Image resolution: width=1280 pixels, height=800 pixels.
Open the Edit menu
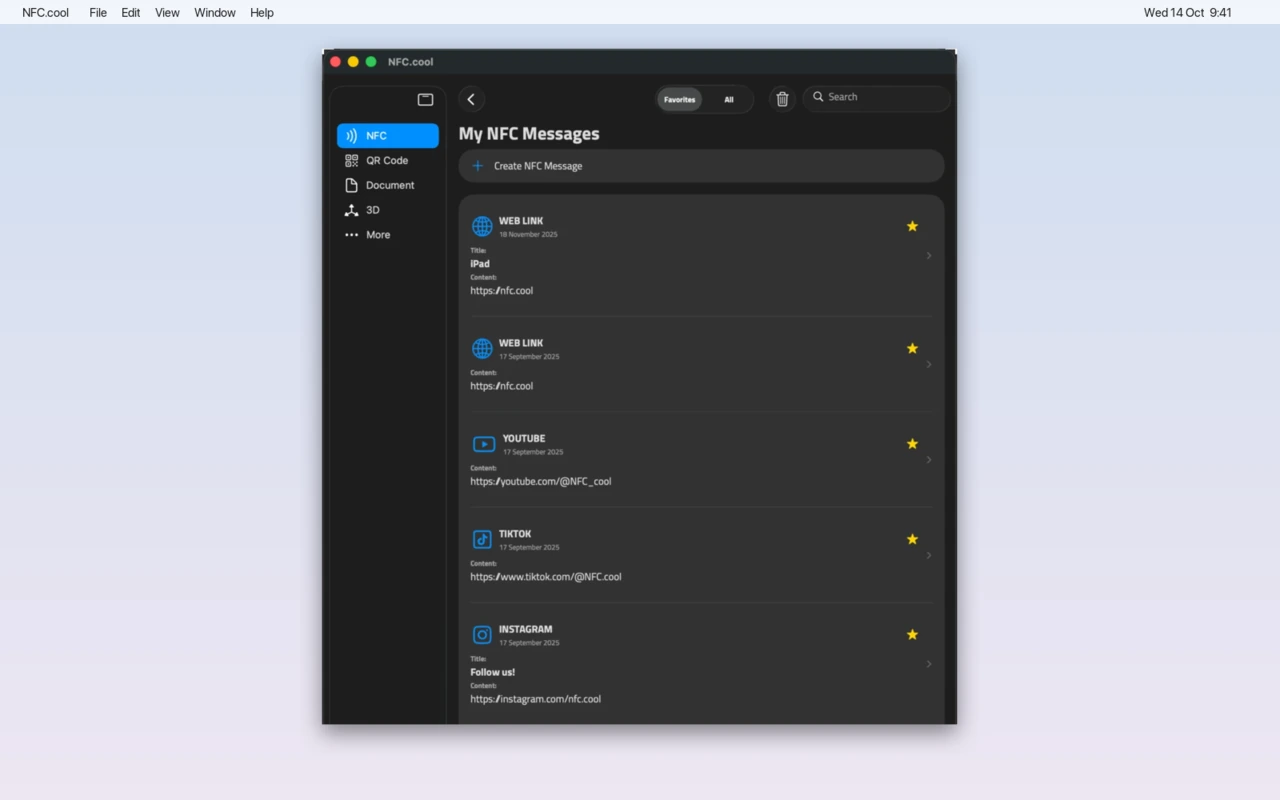coord(131,13)
